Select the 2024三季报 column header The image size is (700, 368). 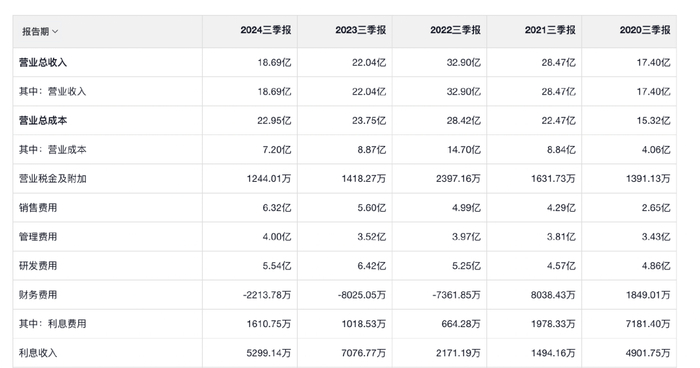(266, 30)
